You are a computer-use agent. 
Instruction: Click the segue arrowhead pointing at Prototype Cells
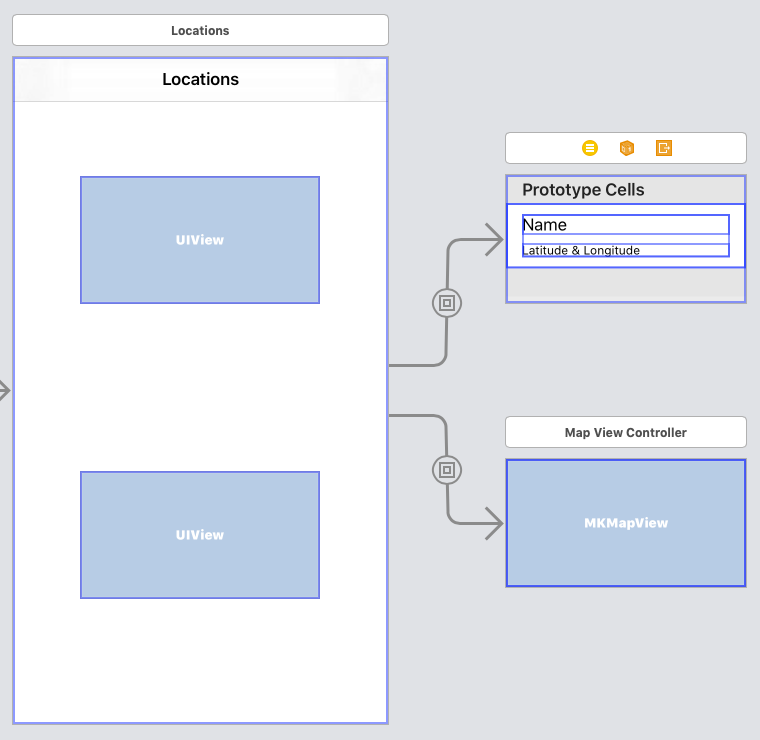coord(494,239)
